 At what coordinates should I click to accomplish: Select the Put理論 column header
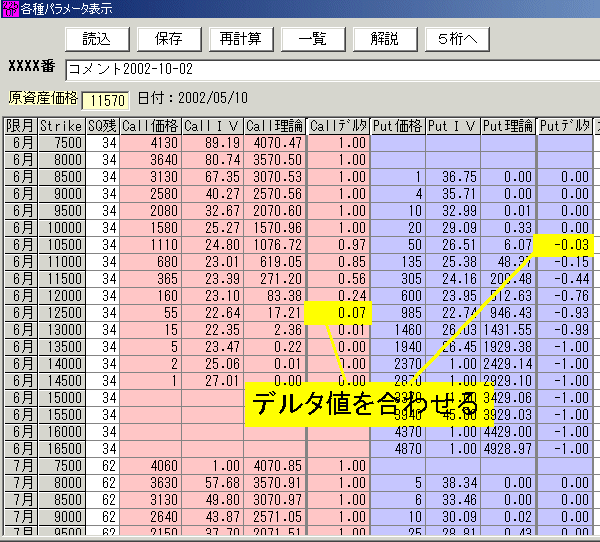(x=508, y=126)
